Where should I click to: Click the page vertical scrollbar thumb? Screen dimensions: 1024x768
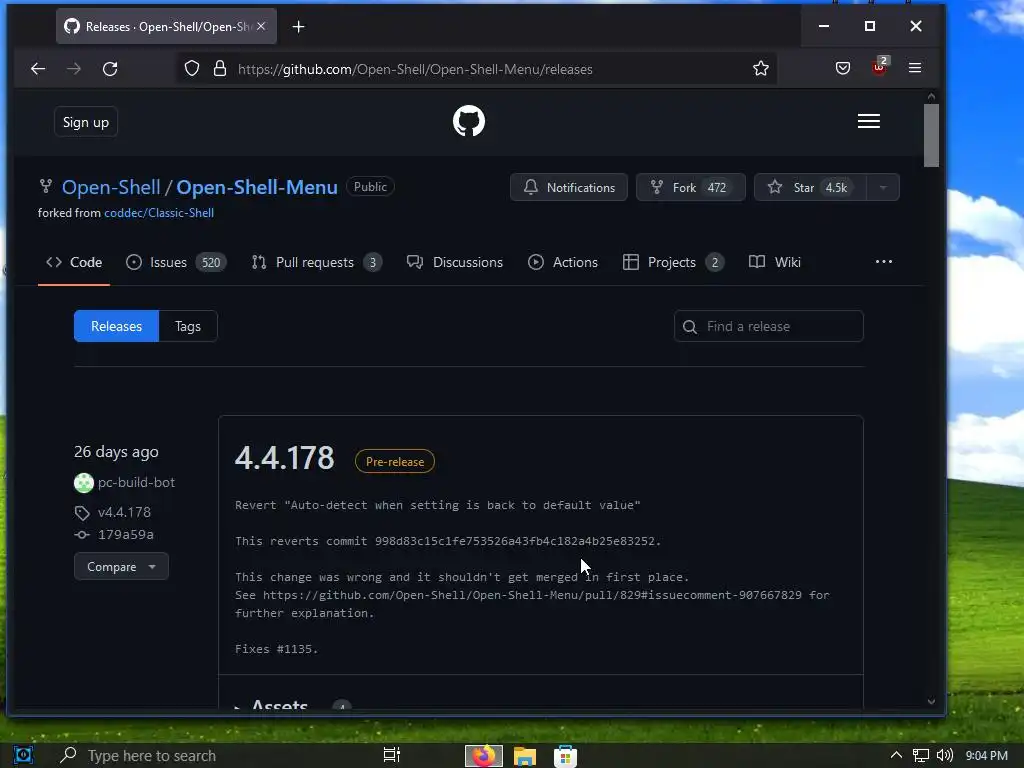pyautogui.click(x=931, y=135)
